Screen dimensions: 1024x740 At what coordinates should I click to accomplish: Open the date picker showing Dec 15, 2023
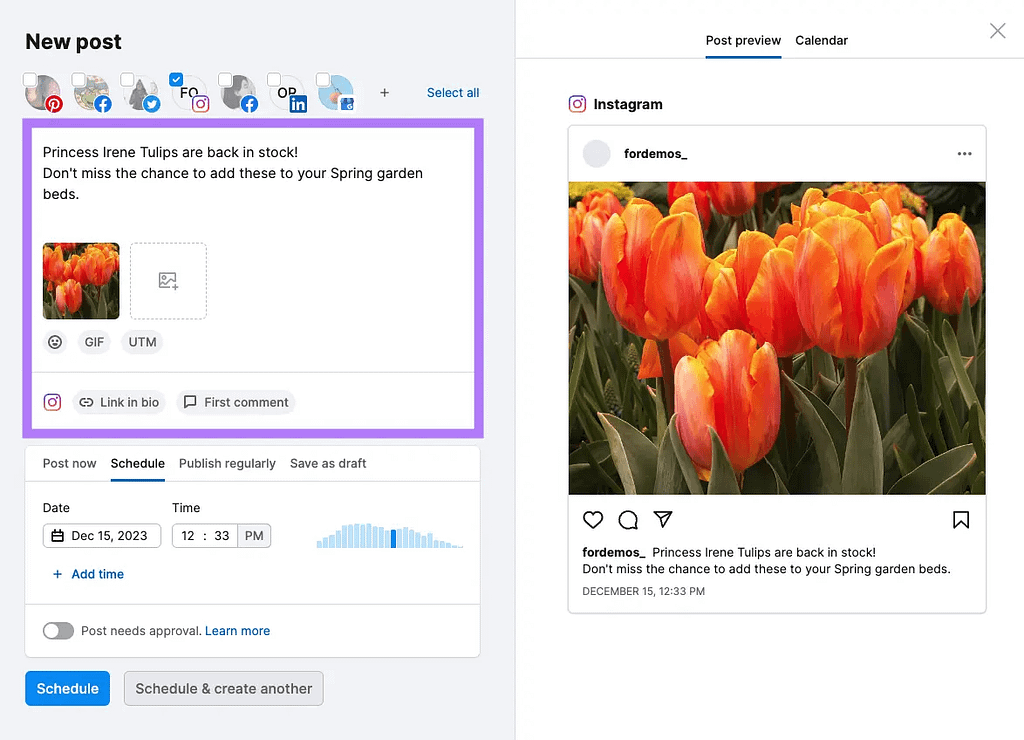(x=102, y=536)
